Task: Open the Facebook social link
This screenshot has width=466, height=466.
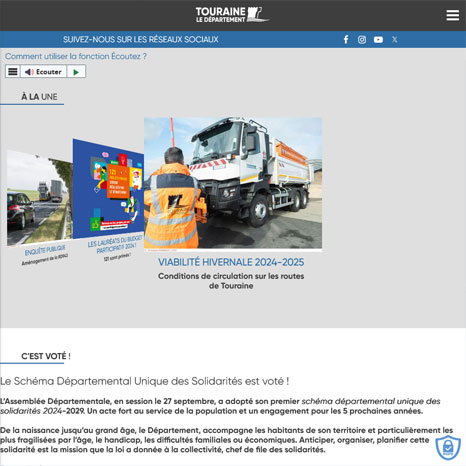Action: (x=346, y=40)
